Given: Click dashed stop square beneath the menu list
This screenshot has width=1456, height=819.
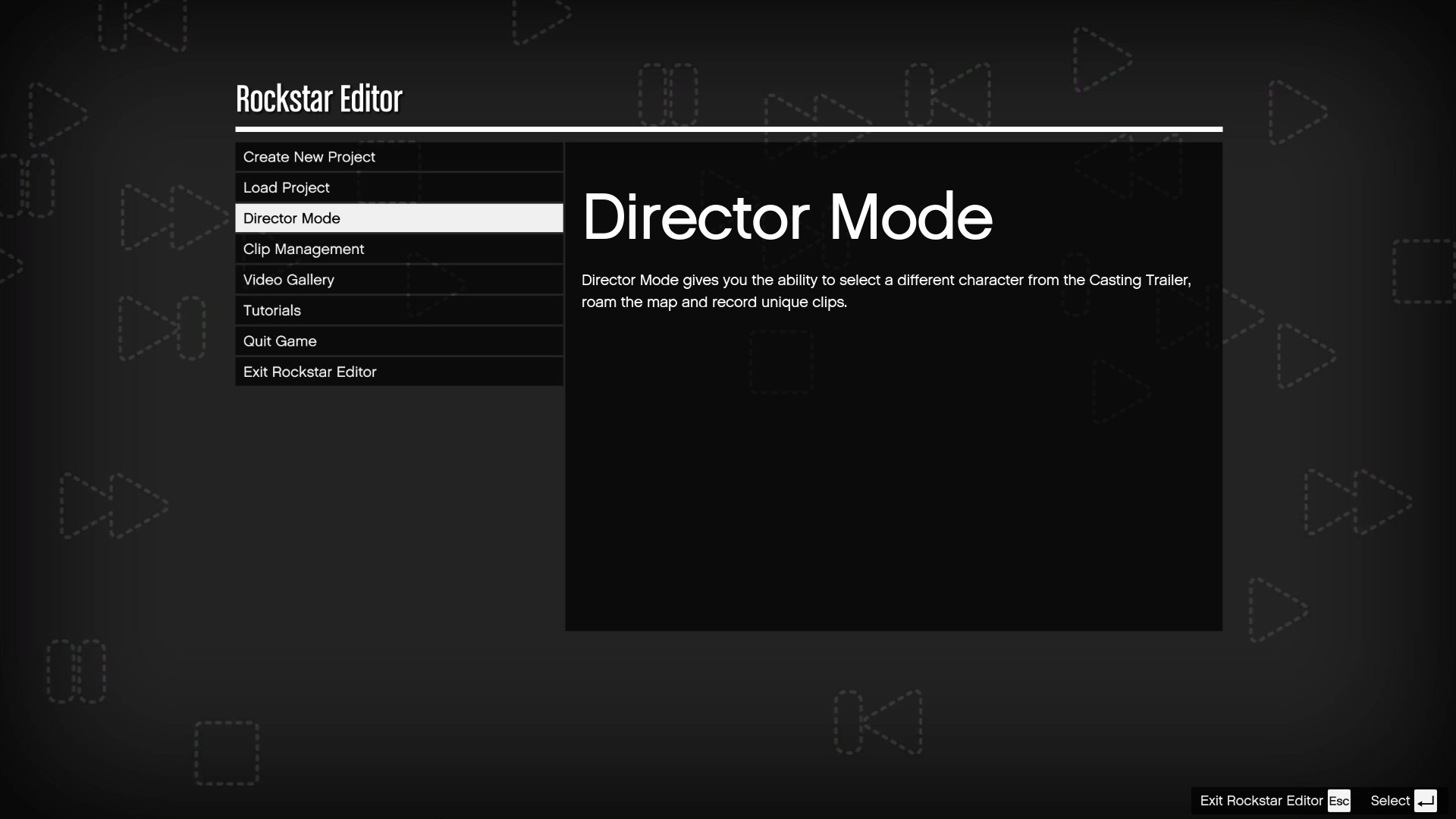Looking at the screenshot, I should [x=227, y=752].
